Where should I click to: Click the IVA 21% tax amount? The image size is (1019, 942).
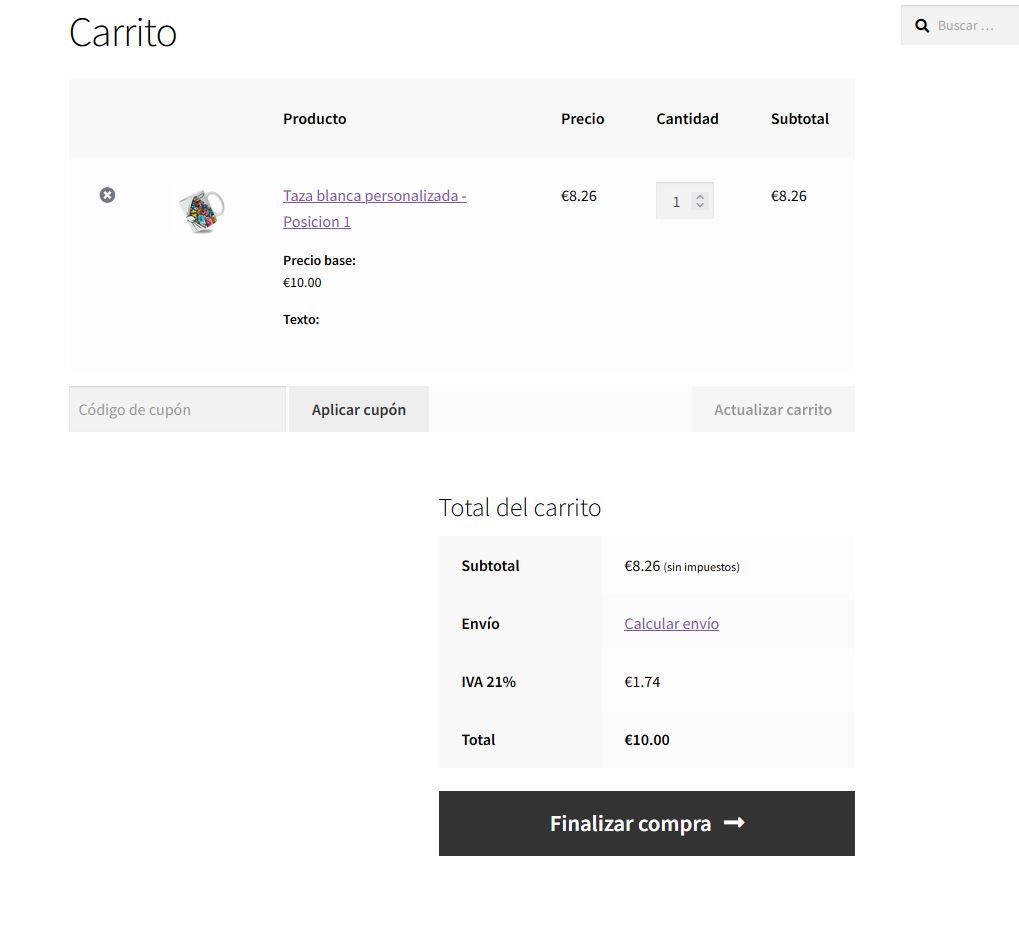point(642,682)
